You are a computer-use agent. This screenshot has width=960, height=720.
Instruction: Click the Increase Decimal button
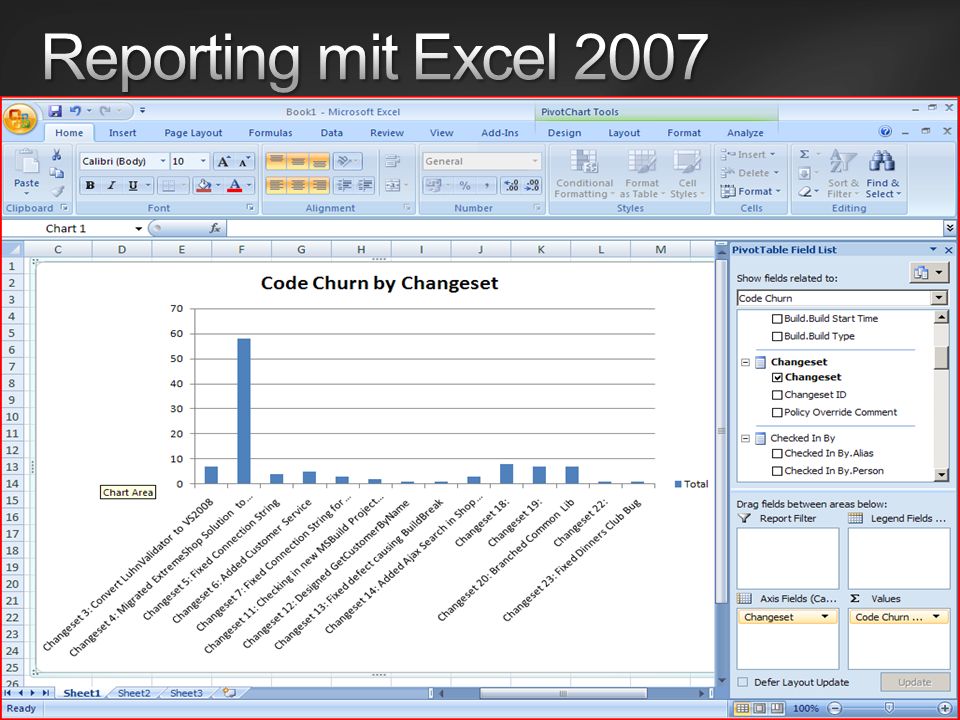click(511, 186)
